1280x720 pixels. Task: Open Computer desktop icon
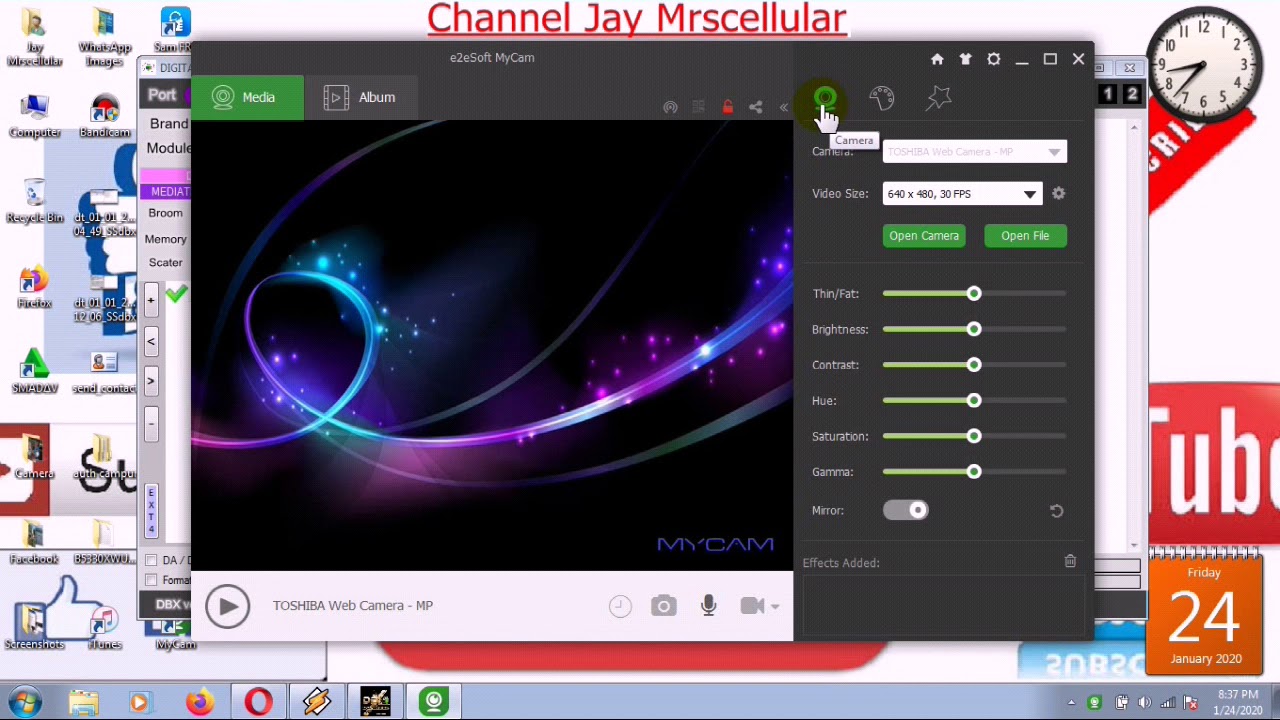pos(34,116)
